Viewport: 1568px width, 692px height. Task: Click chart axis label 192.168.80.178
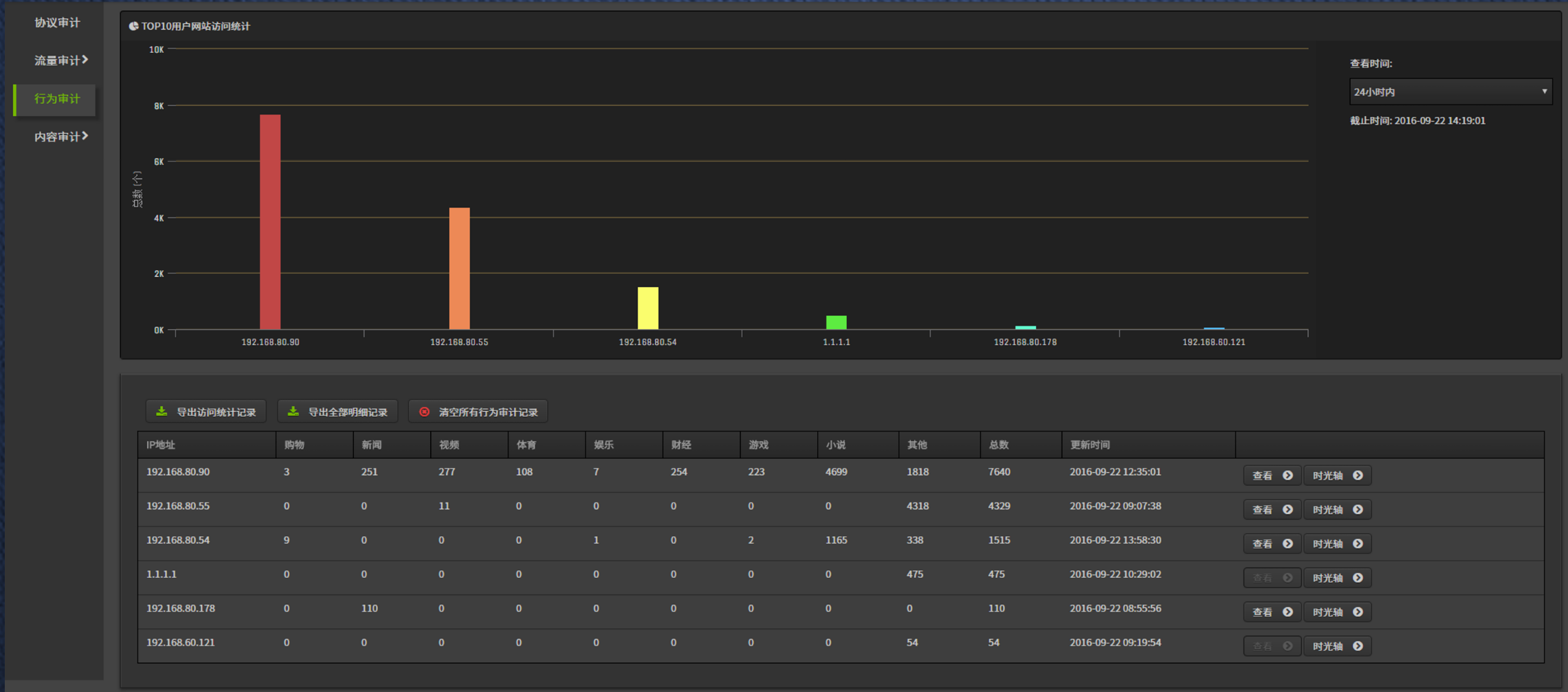(x=1025, y=342)
